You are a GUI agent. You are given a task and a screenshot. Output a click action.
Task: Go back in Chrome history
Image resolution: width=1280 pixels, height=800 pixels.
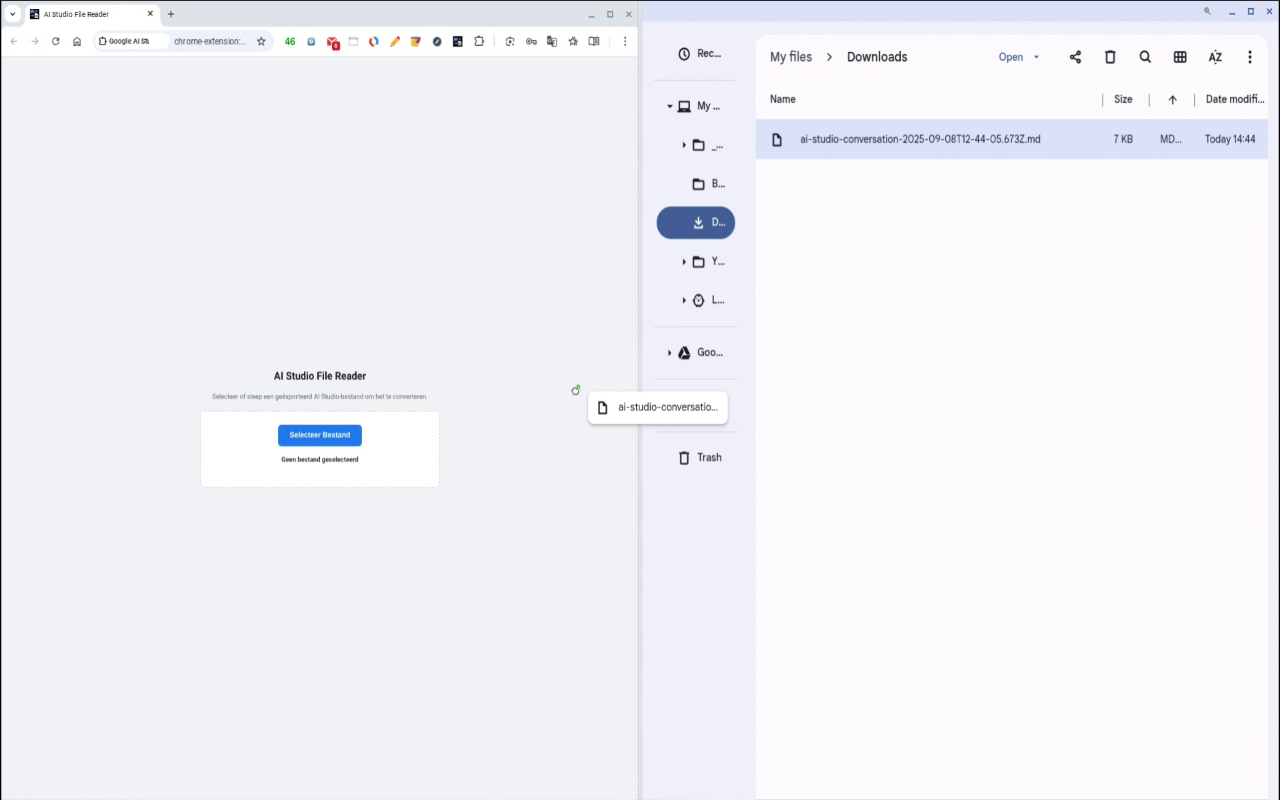(14, 41)
